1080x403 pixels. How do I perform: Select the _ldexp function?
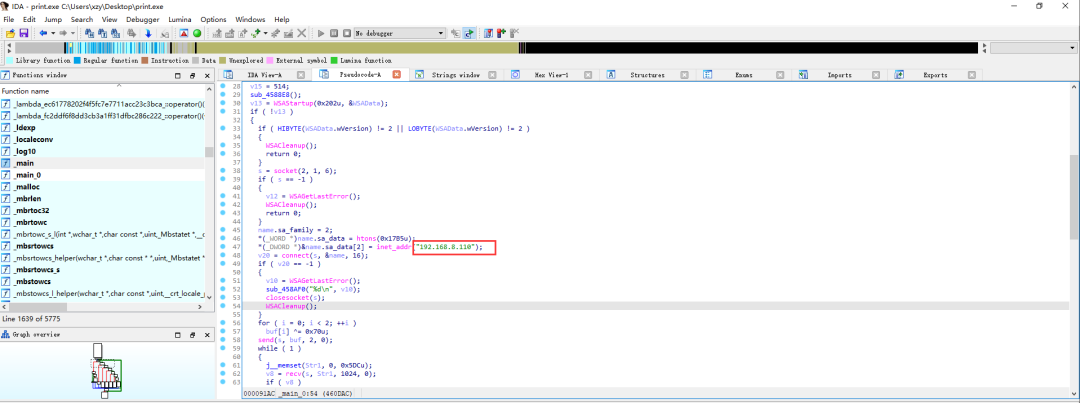[x=102, y=127]
